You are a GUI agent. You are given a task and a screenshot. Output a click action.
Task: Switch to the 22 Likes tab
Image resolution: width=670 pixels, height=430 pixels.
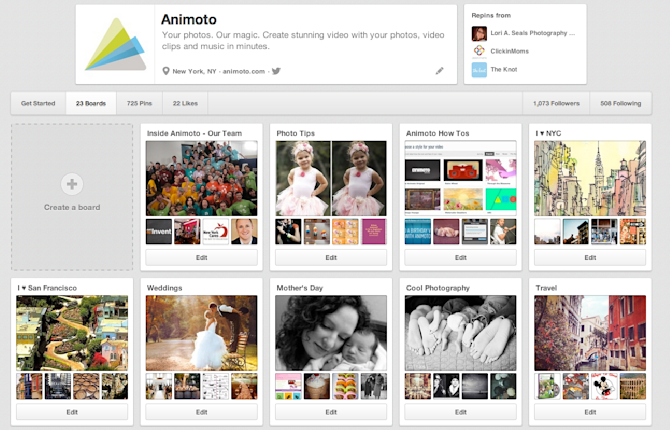point(185,103)
